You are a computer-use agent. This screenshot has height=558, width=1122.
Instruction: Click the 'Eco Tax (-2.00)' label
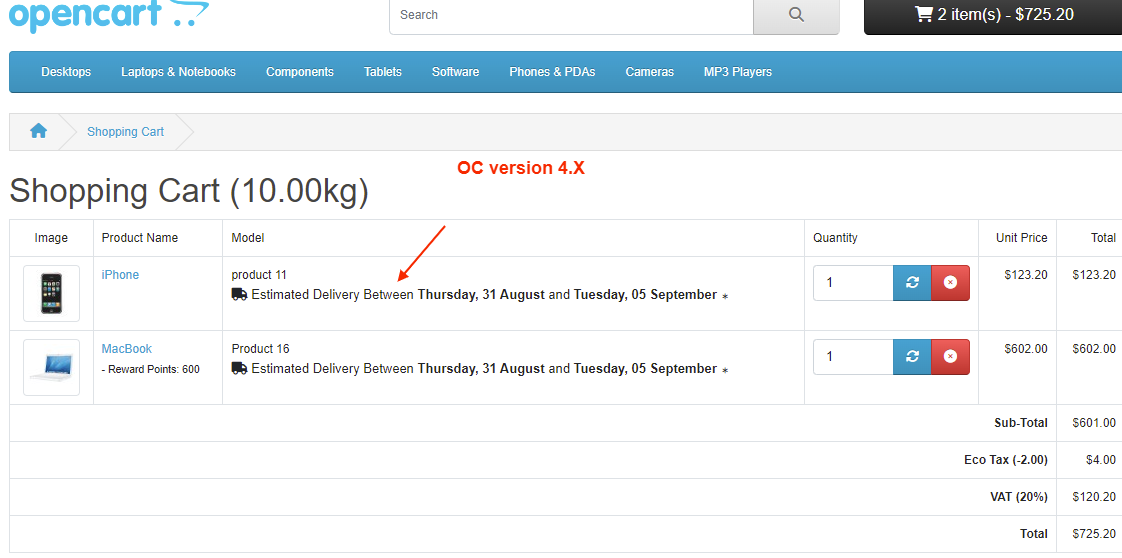coord(1006,460)
